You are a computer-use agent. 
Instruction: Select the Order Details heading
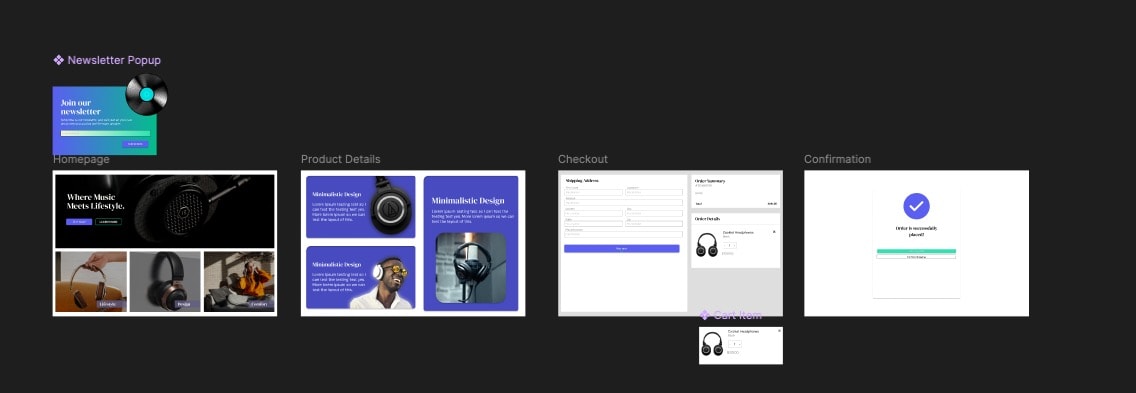click(708, 218)
